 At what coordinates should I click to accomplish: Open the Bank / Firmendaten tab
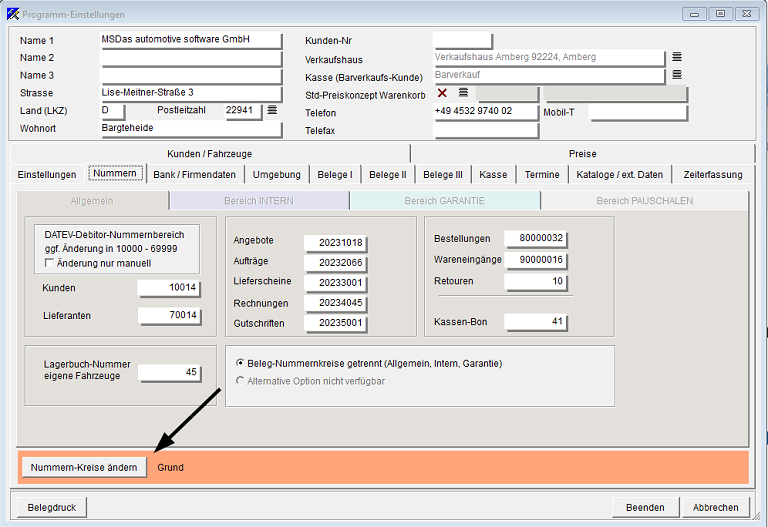(194, 174)
